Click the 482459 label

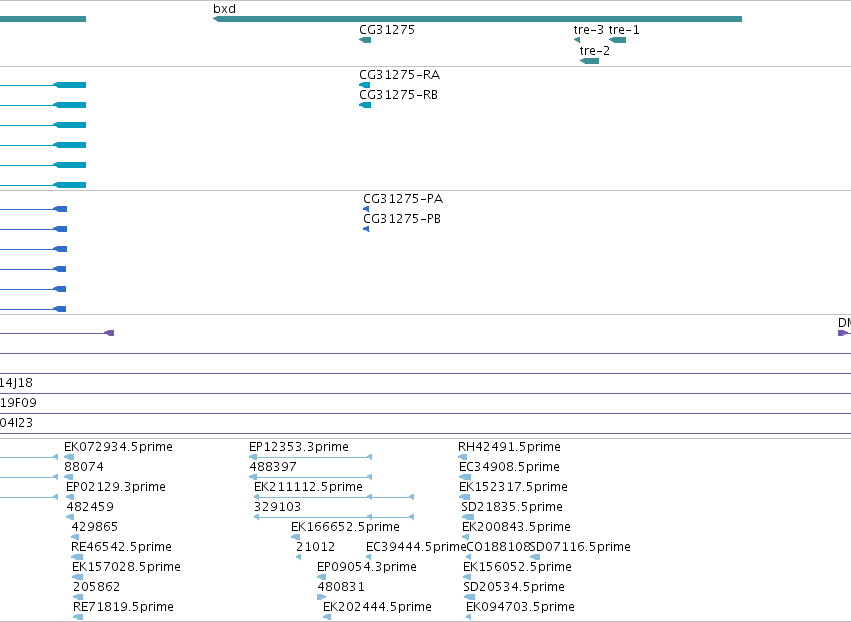pos(90,507)
